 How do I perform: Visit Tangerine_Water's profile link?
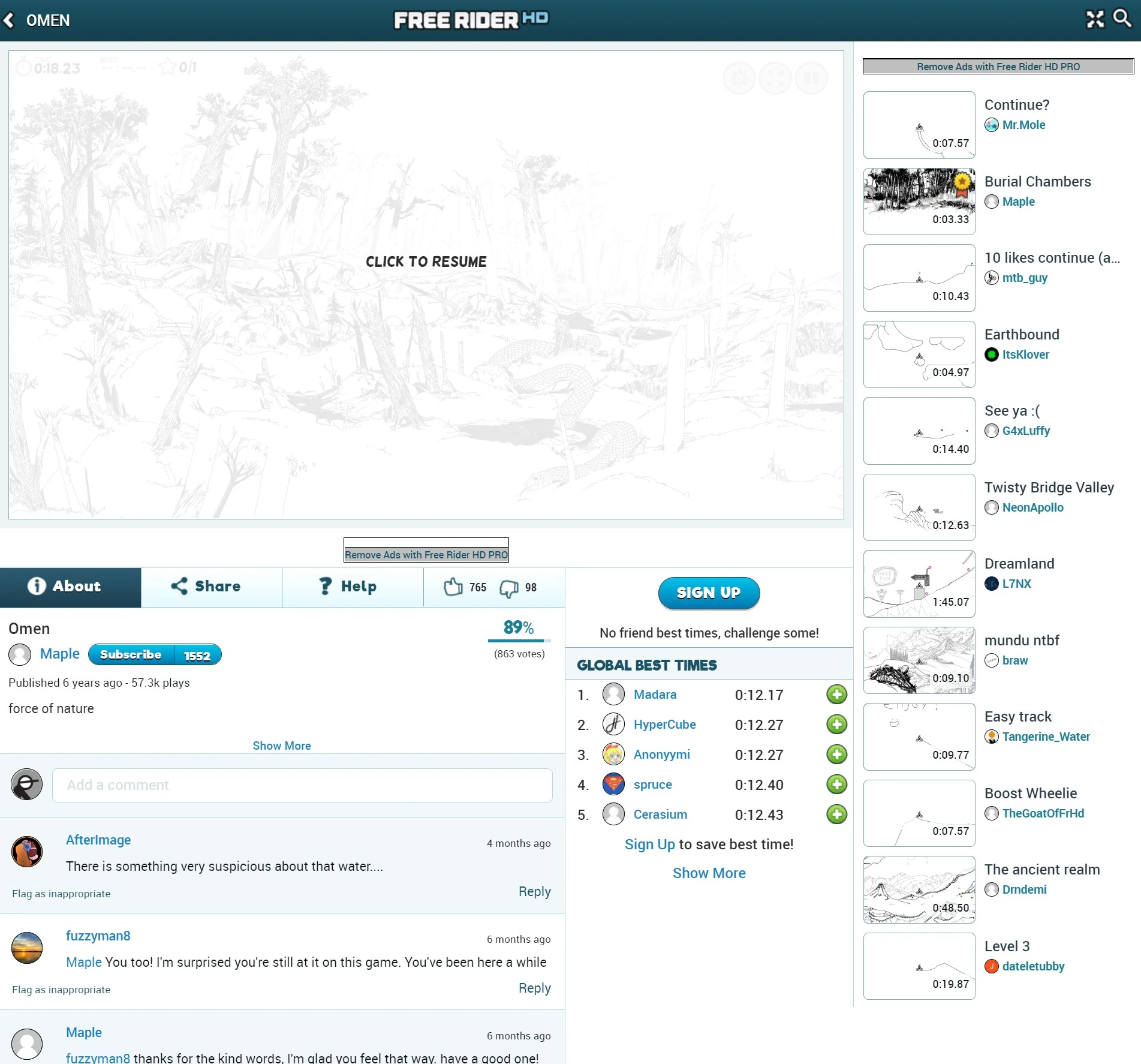tap(1046, 737)
